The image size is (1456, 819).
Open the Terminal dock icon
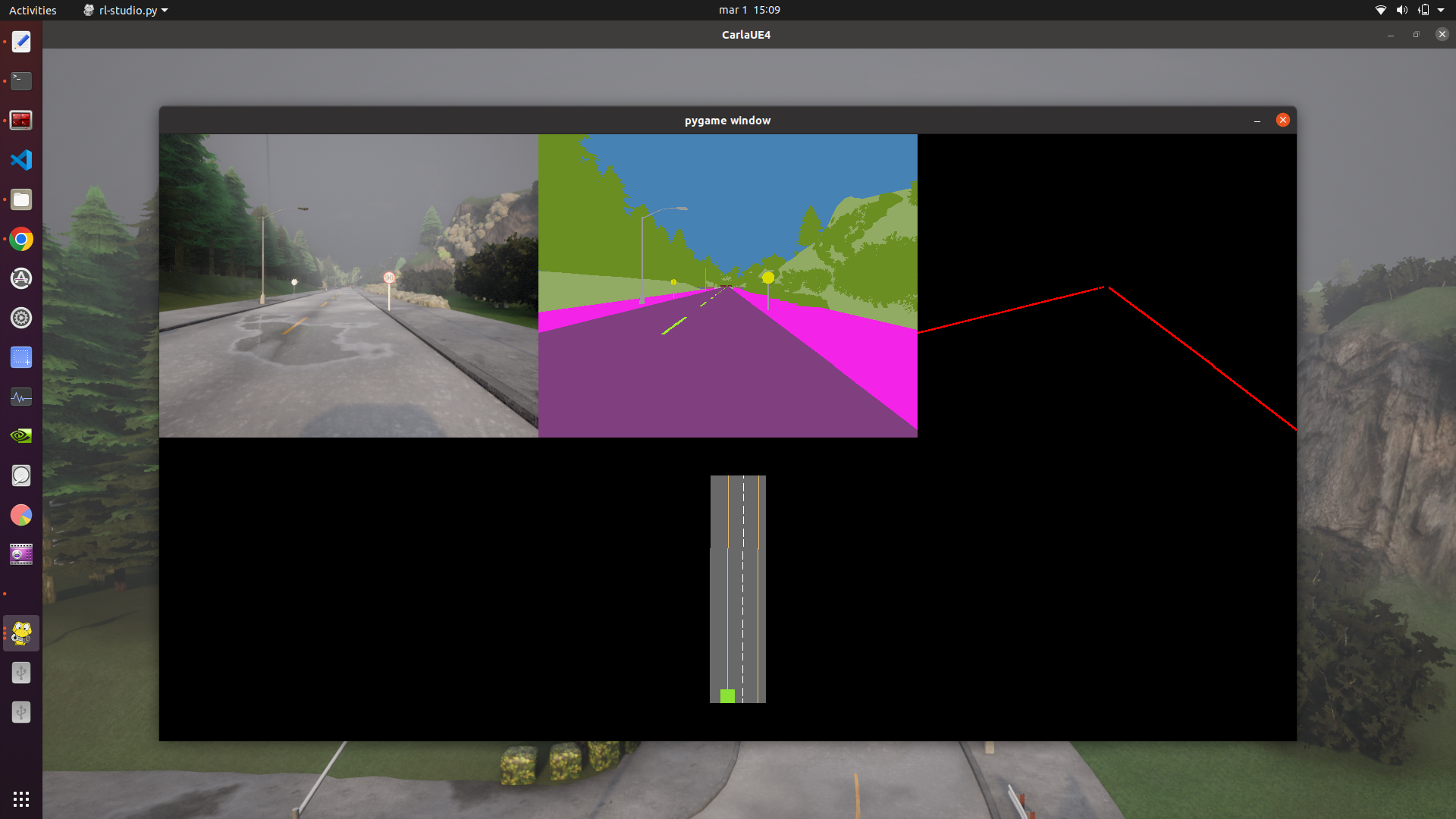[21, 80]
